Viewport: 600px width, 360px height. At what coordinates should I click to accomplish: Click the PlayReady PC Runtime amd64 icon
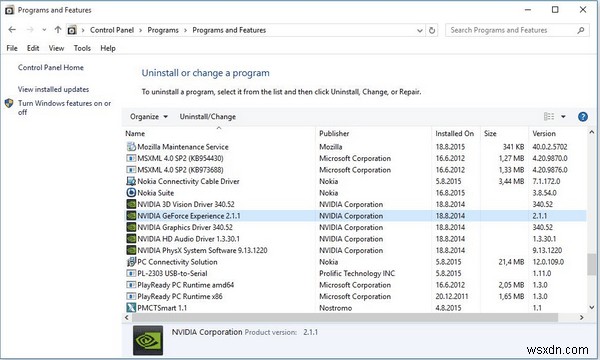131,285
